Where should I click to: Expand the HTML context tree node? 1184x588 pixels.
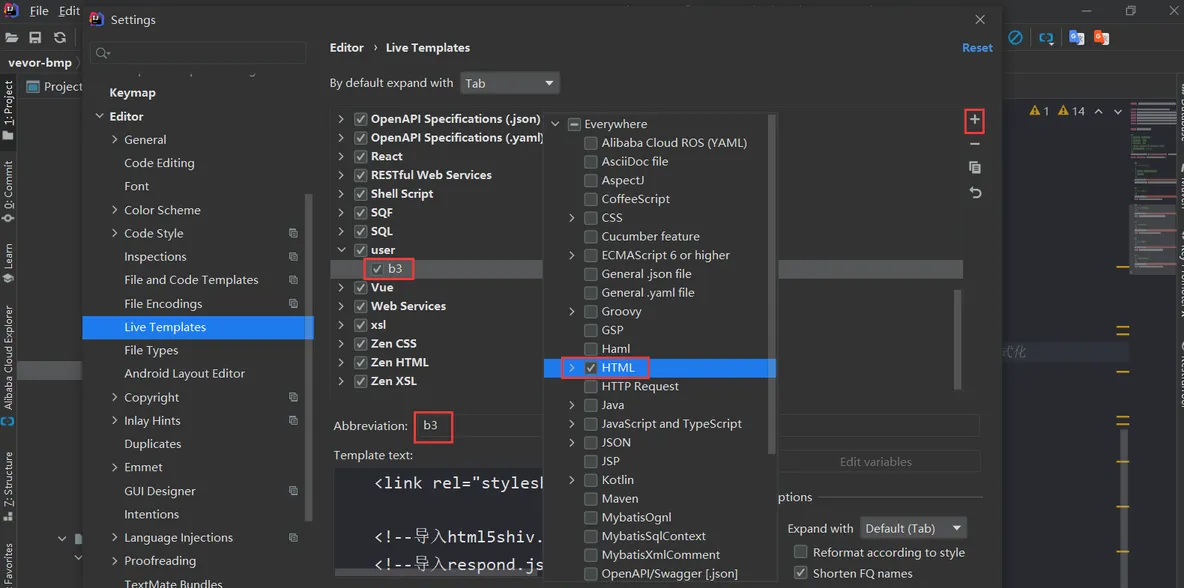(x=572, y=368)
